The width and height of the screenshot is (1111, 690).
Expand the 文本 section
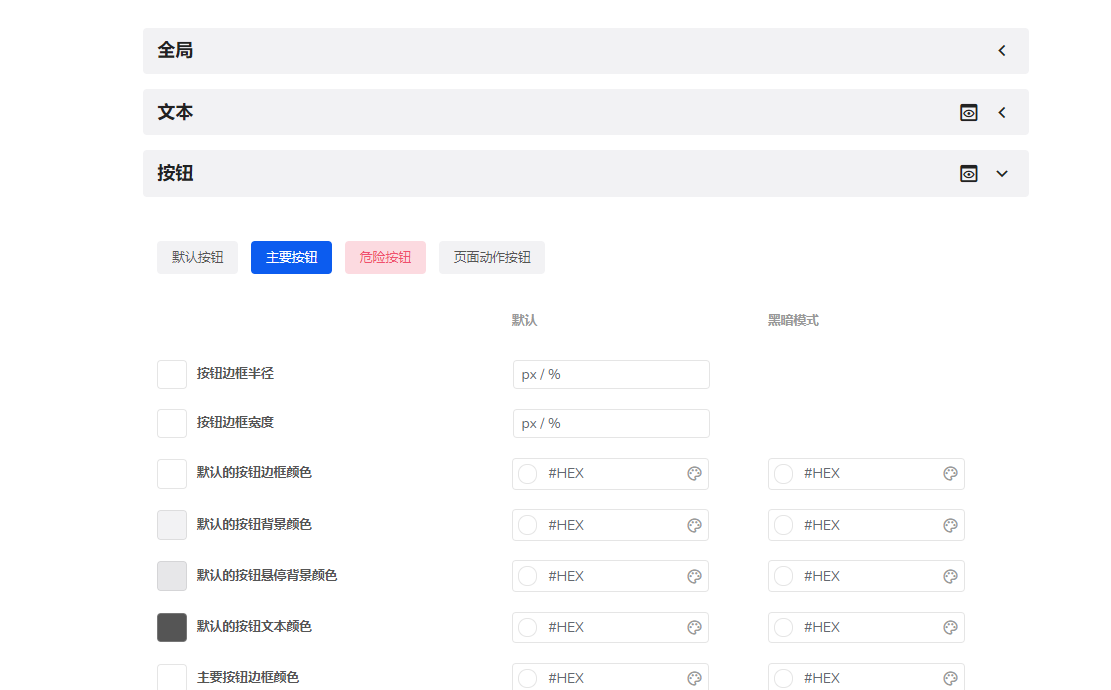point(1001,112)
